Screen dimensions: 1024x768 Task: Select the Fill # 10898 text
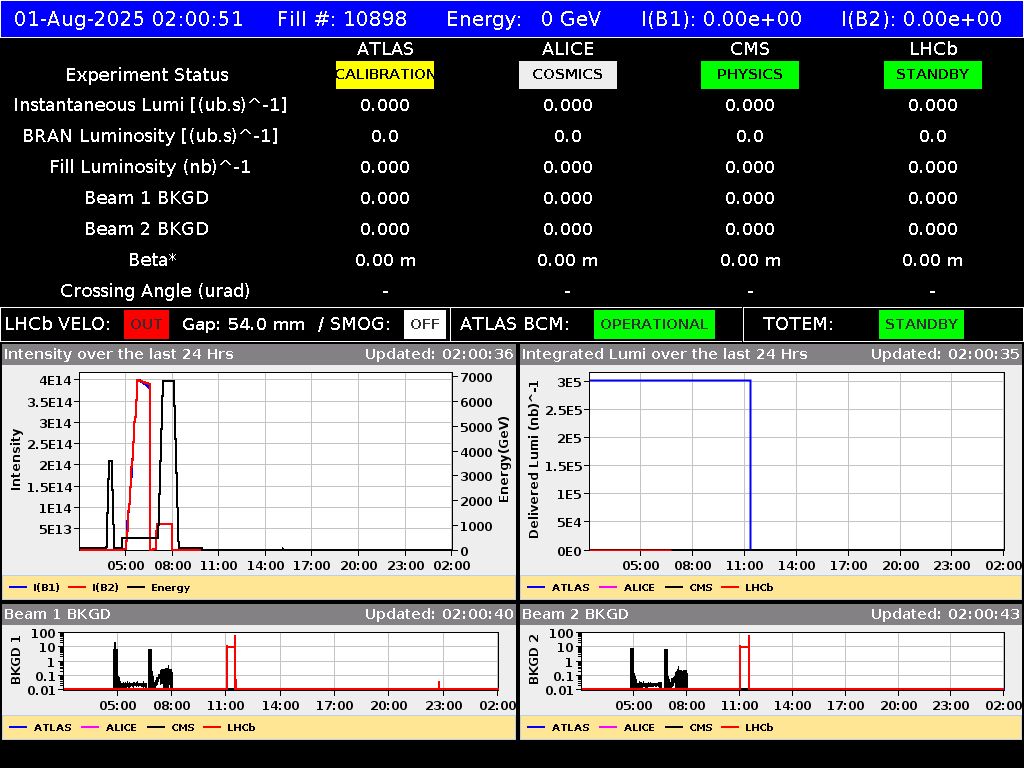[x=342, y=19]
